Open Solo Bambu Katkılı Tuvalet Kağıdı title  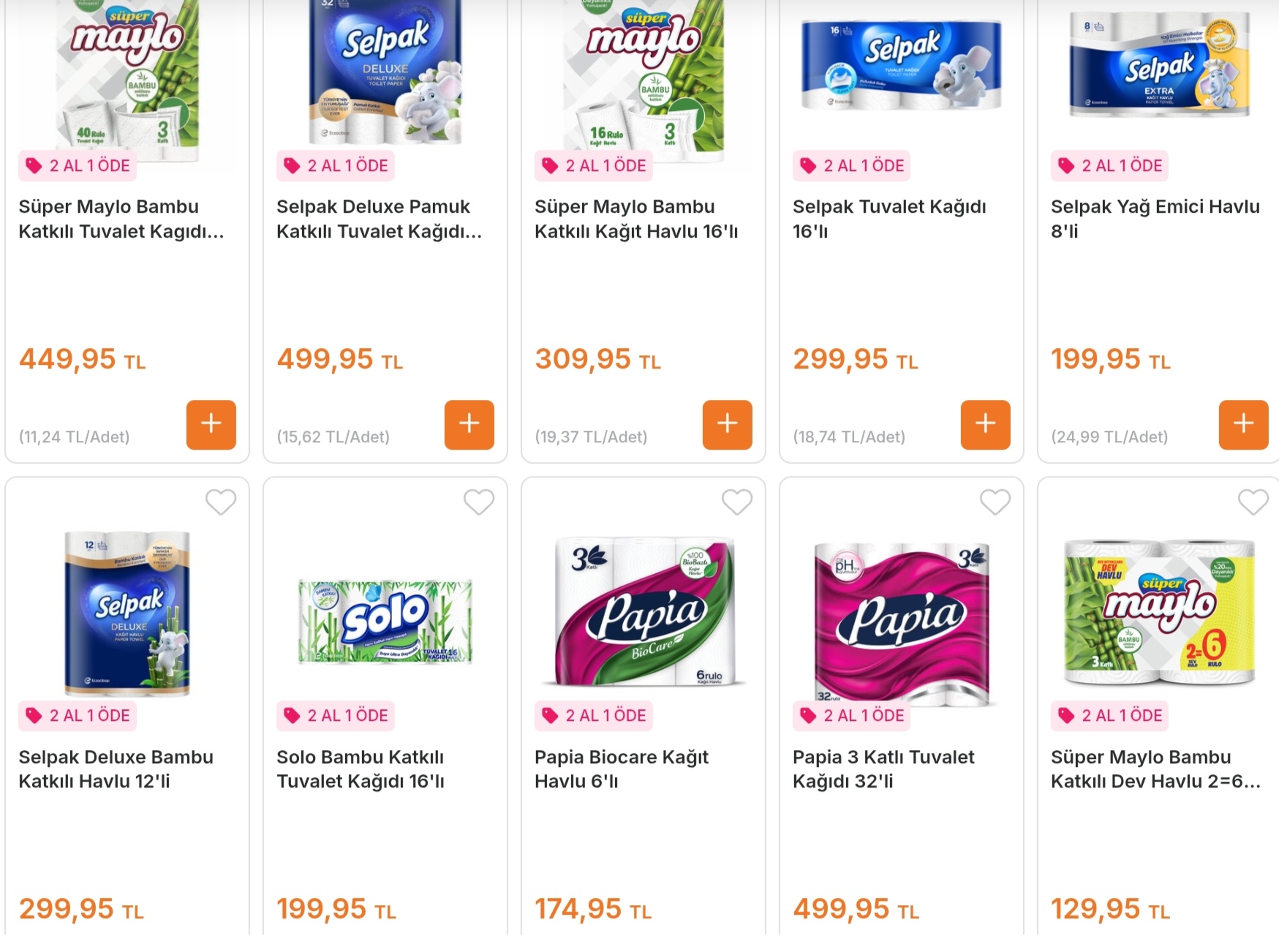[361, 769]
